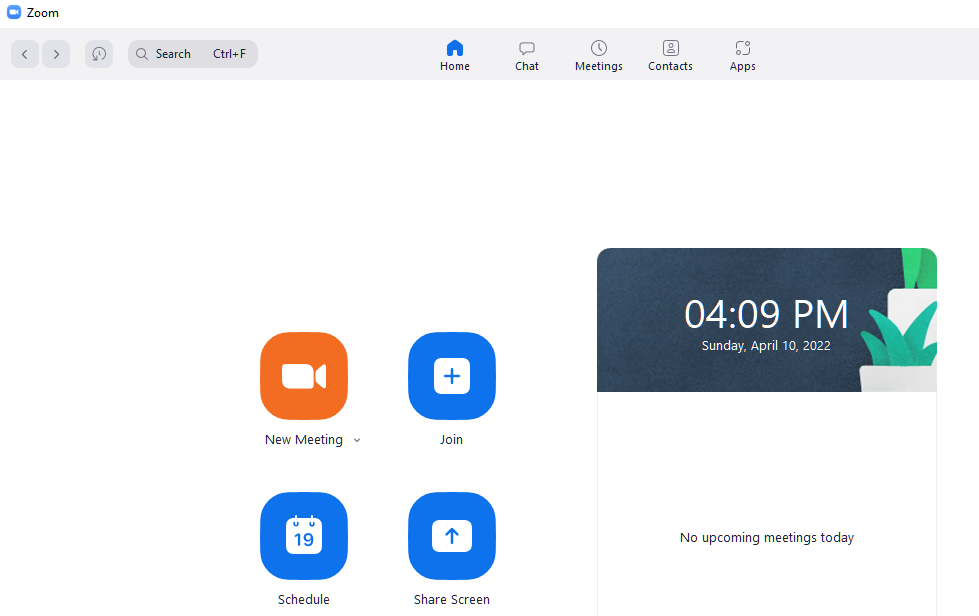
Task: Click the Share Screen arrow icon
Action: tap(452, 535)
